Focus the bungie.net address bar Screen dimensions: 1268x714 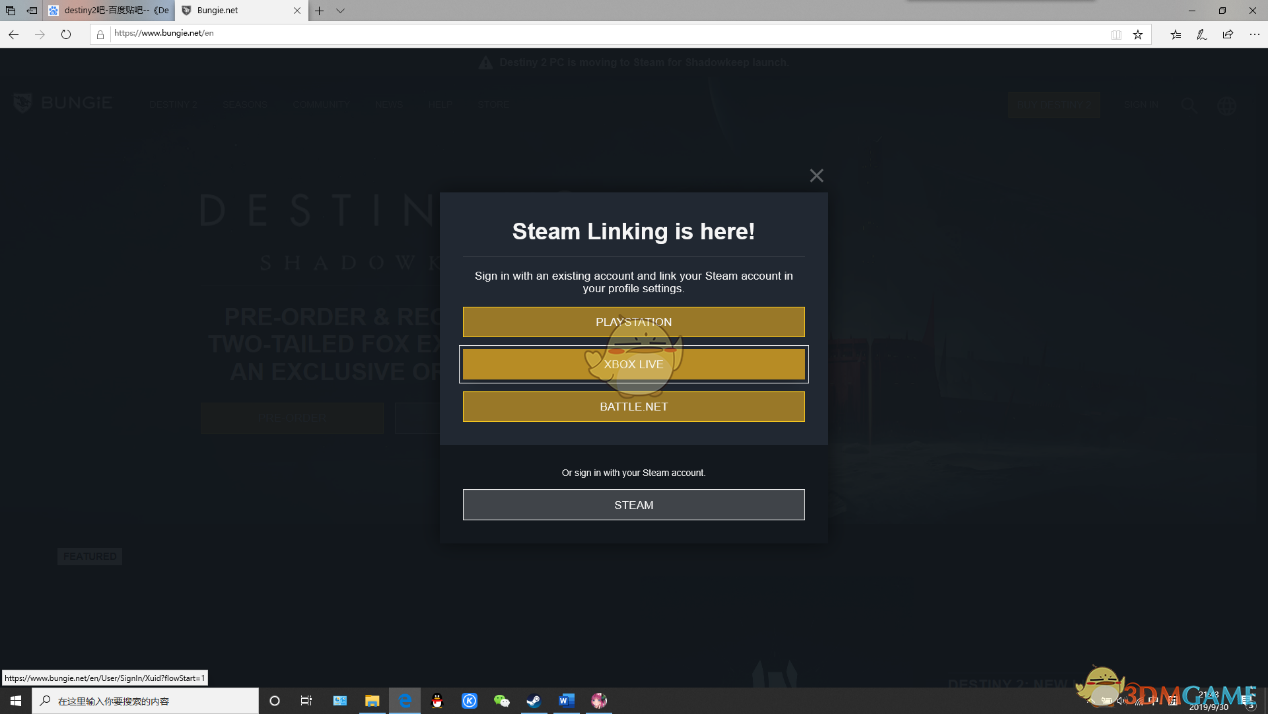[x=600, y=34]
